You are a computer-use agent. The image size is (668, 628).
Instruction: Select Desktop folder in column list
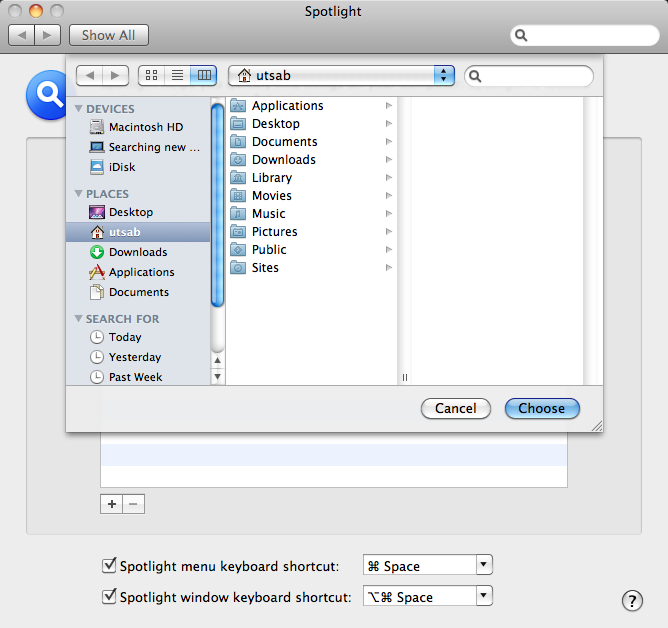311,124
